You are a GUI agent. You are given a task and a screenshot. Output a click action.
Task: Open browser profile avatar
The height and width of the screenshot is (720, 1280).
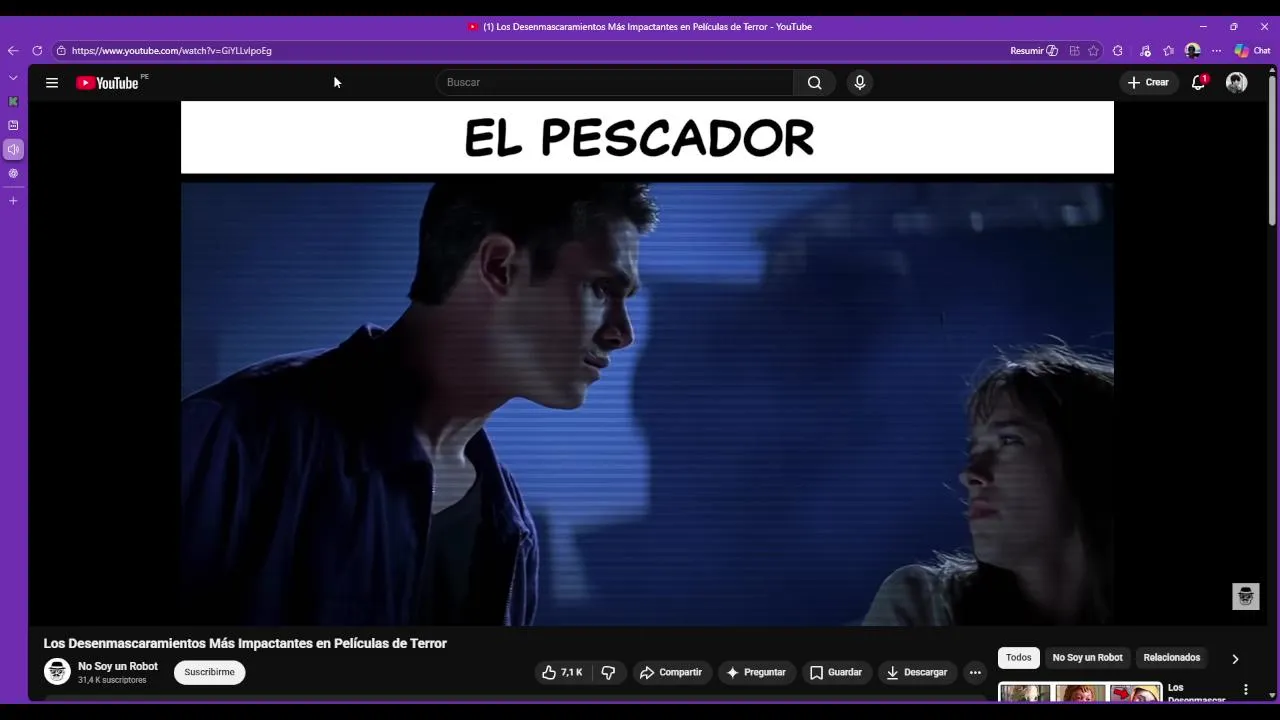(1192, 51)
